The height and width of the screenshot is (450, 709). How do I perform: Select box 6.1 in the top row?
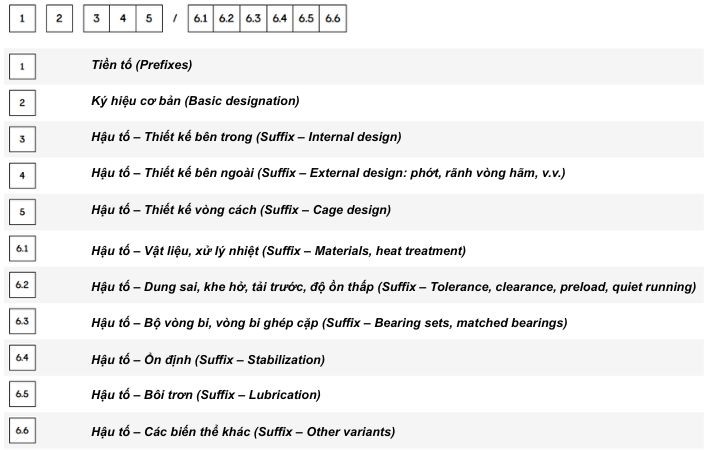pyautogui.click(x=201, y=19)
